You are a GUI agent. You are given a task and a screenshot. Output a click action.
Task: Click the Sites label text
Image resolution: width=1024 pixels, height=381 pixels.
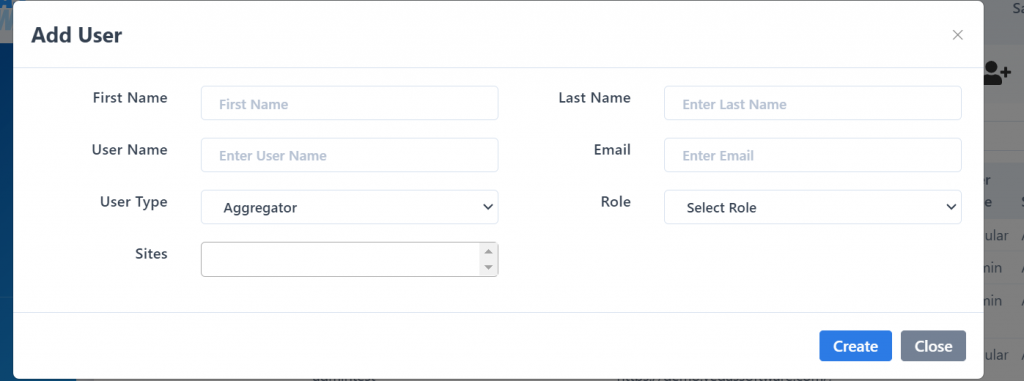(152, 254)
